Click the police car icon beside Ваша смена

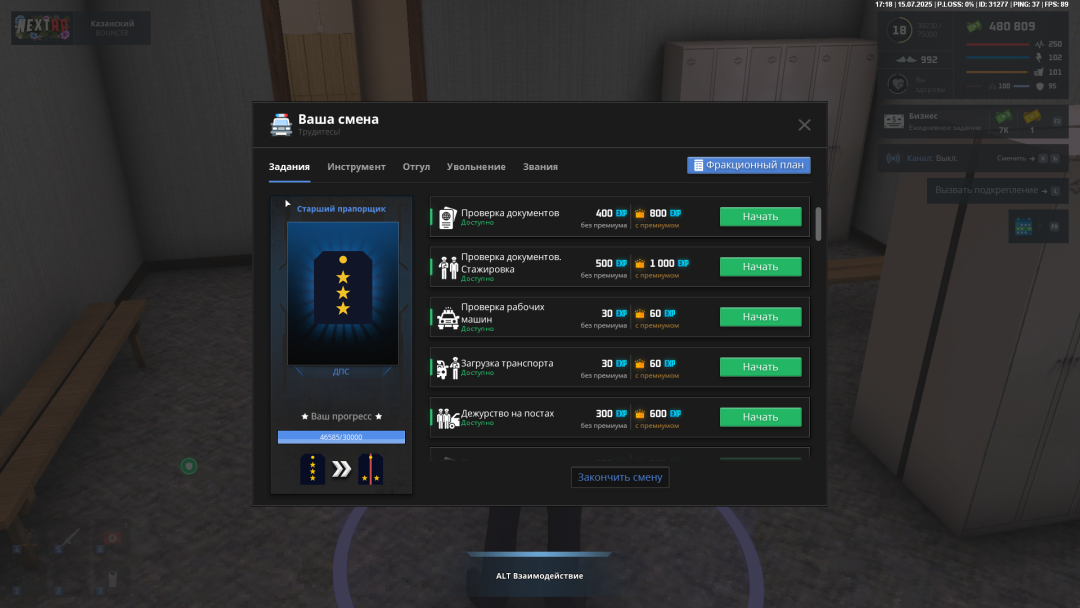(281, 125)
